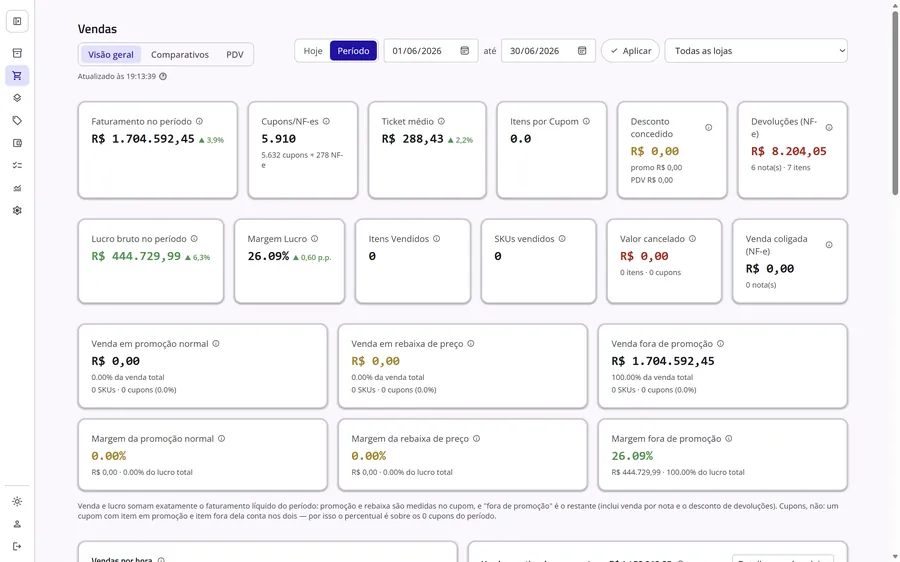900x562 pixels.
Task: Click the page vertical scrollbar
Action: [x=895, y=103]
